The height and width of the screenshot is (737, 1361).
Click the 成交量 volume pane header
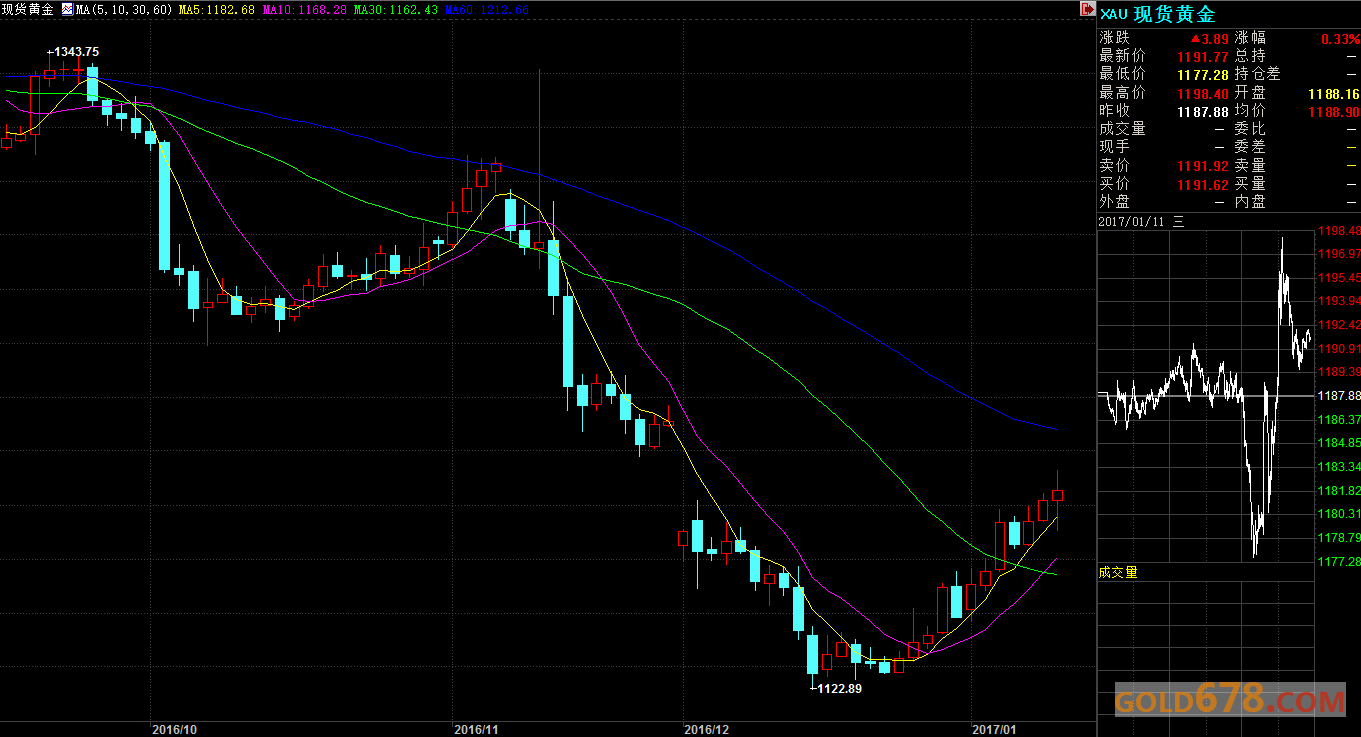pyautogui.click(x=1119, y=572)
